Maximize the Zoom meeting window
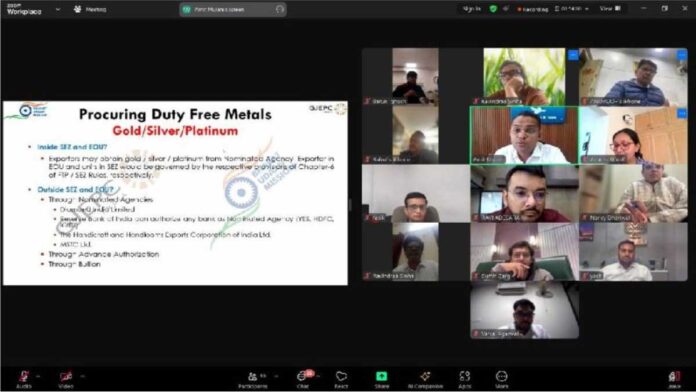This screenshot has height=392, width=696. (664, 8)
